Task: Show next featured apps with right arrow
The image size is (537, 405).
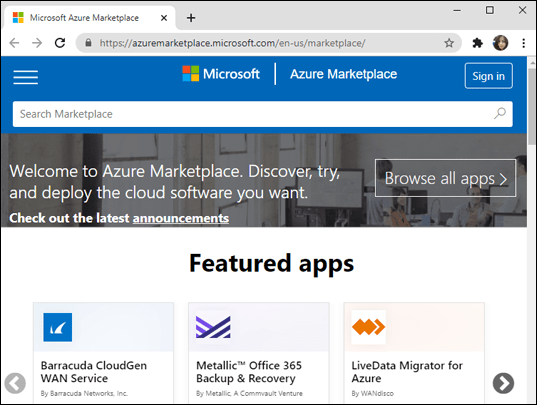Action: [503, 383]
